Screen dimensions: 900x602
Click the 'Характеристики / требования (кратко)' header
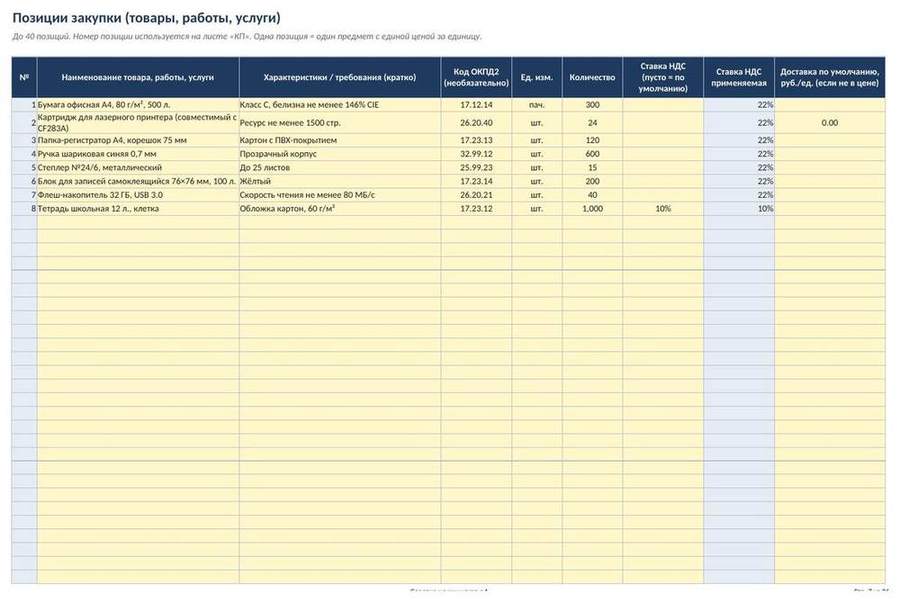(340, 77)
